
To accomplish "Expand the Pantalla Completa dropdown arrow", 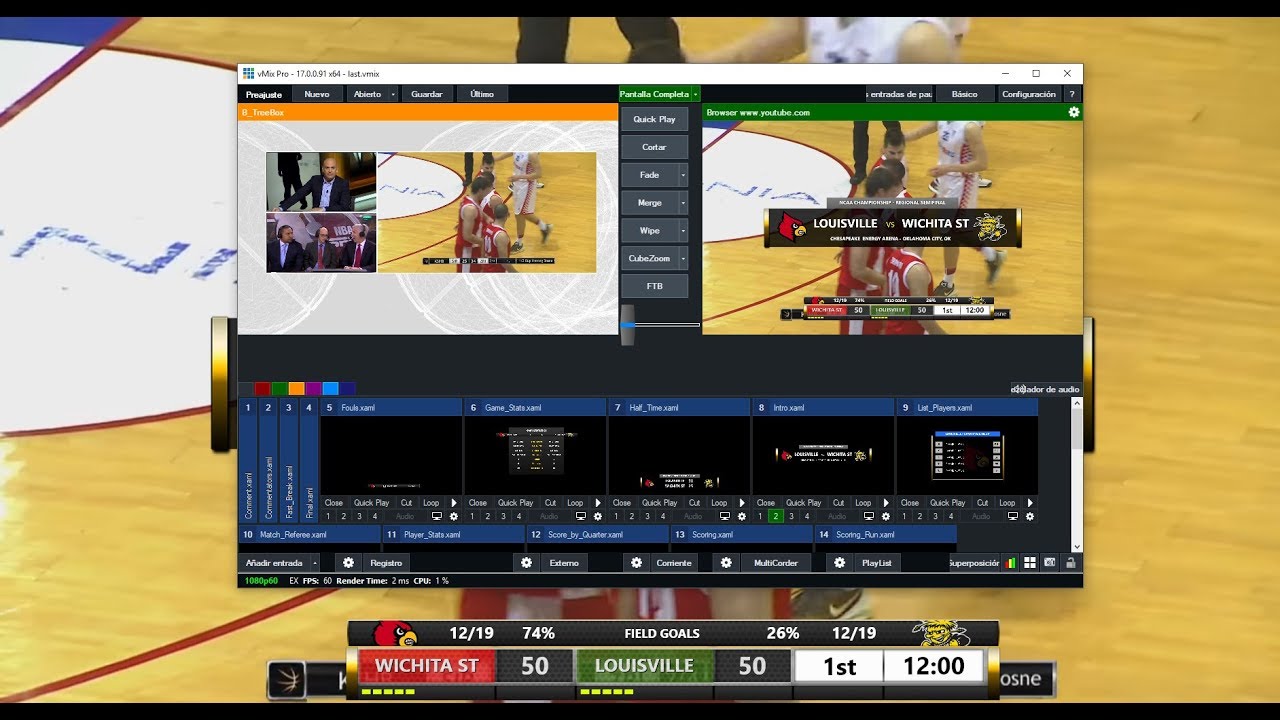I will [x=696, y=94].
